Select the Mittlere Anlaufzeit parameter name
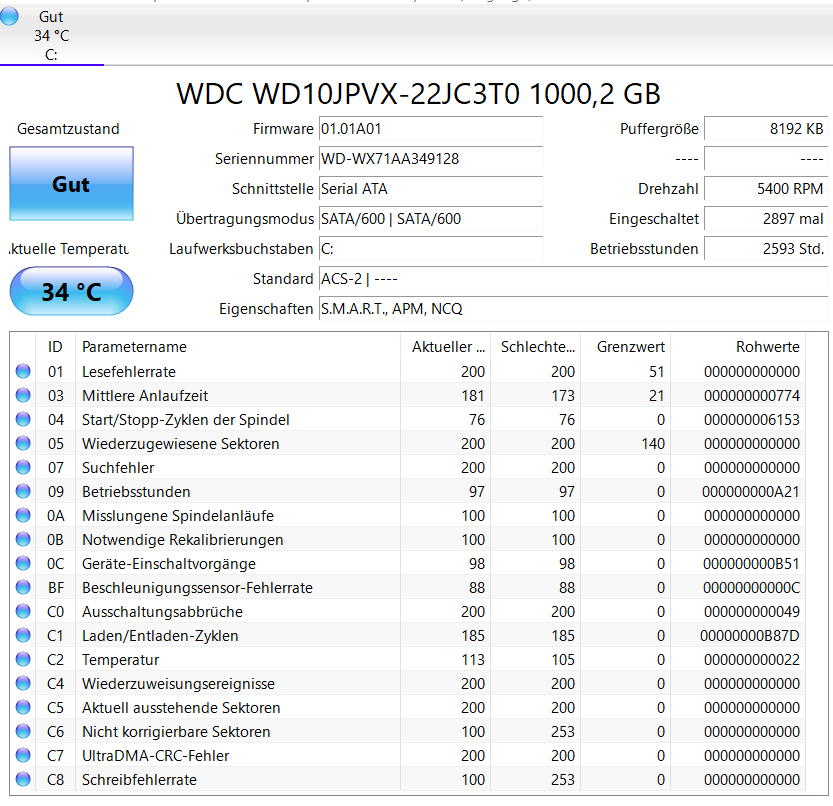Viewport: 833px width, 806px height. 144,395
